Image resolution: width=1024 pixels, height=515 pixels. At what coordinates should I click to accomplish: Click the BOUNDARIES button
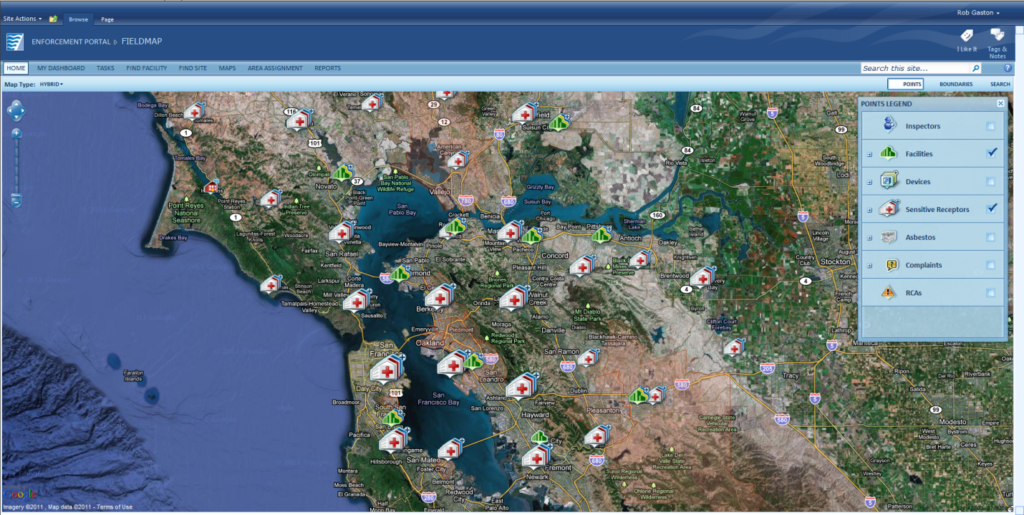coord(956,84)
